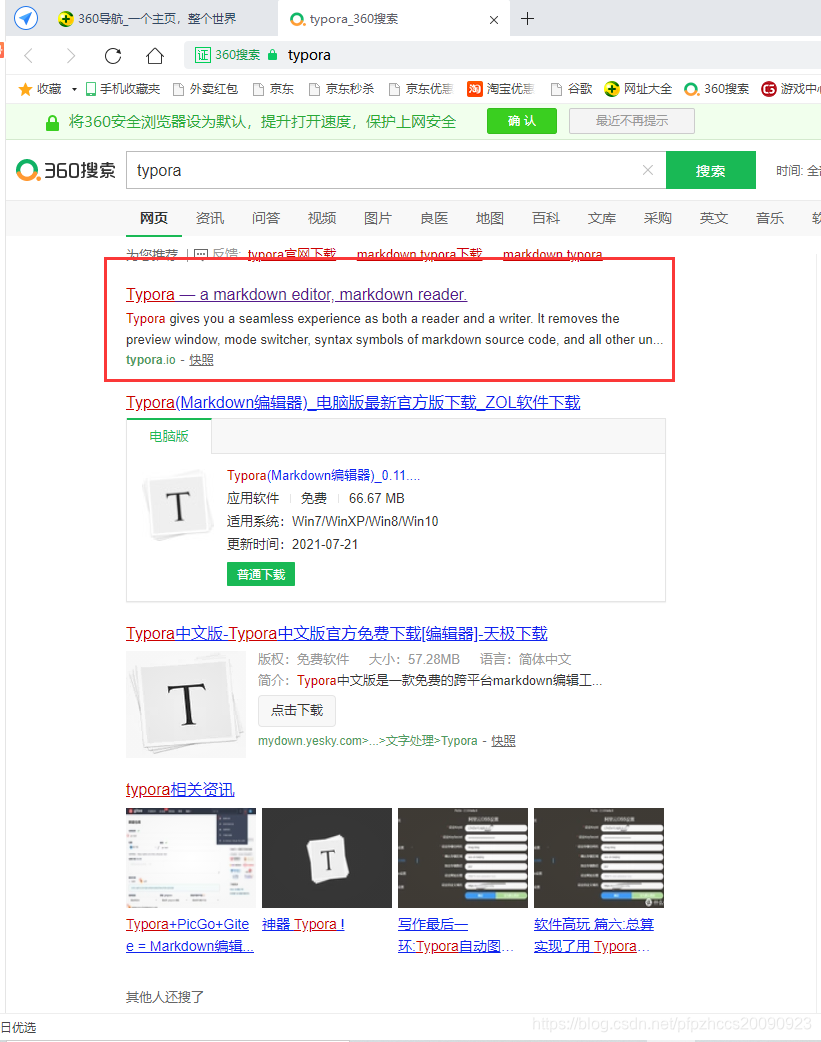Click the green 搜索 button
This screenshot has height=1042, width=821.
coord(711,171)
